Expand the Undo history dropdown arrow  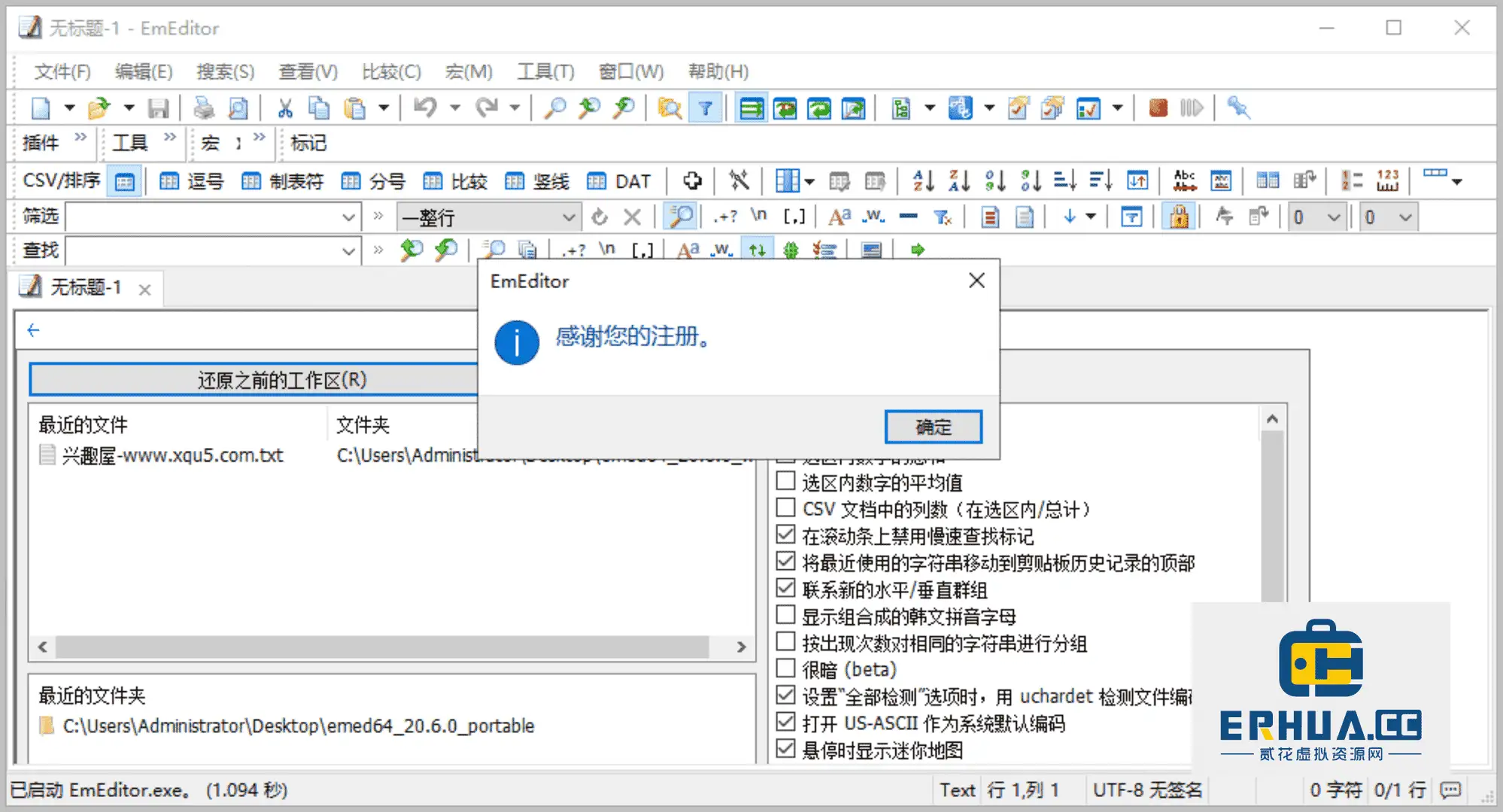[454, 108]
